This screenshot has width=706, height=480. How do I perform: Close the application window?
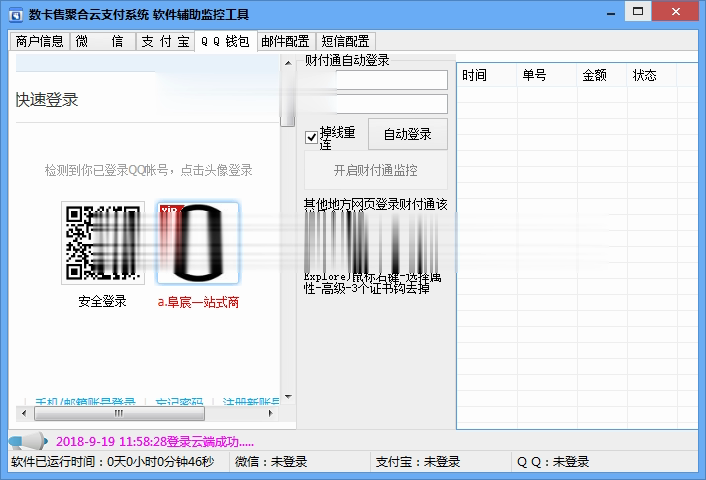(675, 11)
